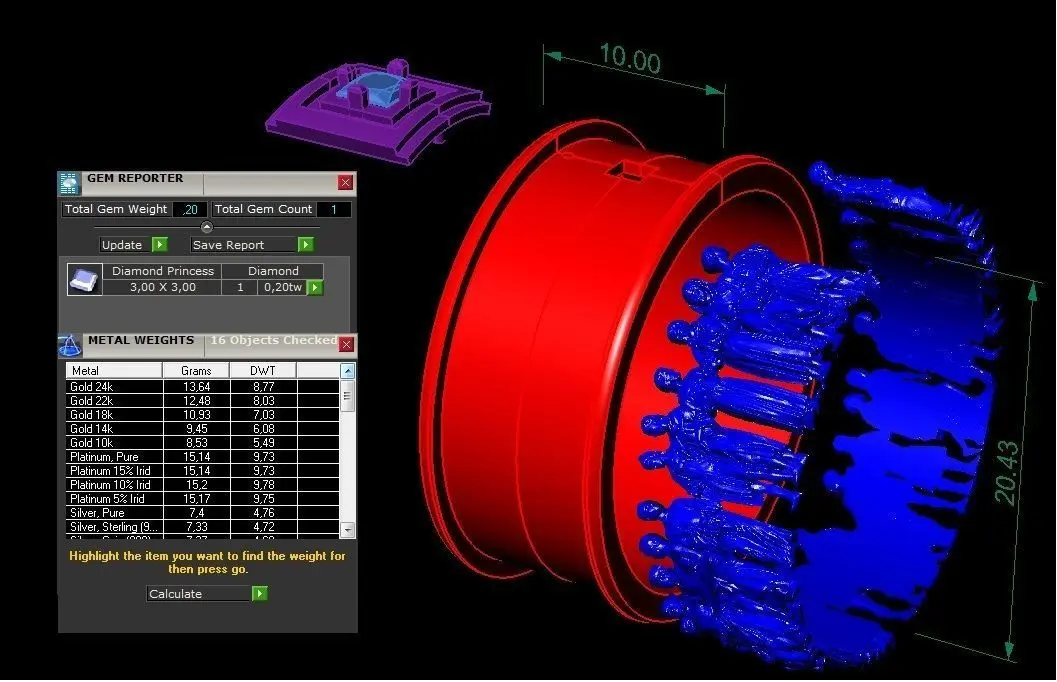The height and width of the screenshot is (682, 1057).
Task: Click the metal list scroll-up arrow
Action: coord(347,371)
